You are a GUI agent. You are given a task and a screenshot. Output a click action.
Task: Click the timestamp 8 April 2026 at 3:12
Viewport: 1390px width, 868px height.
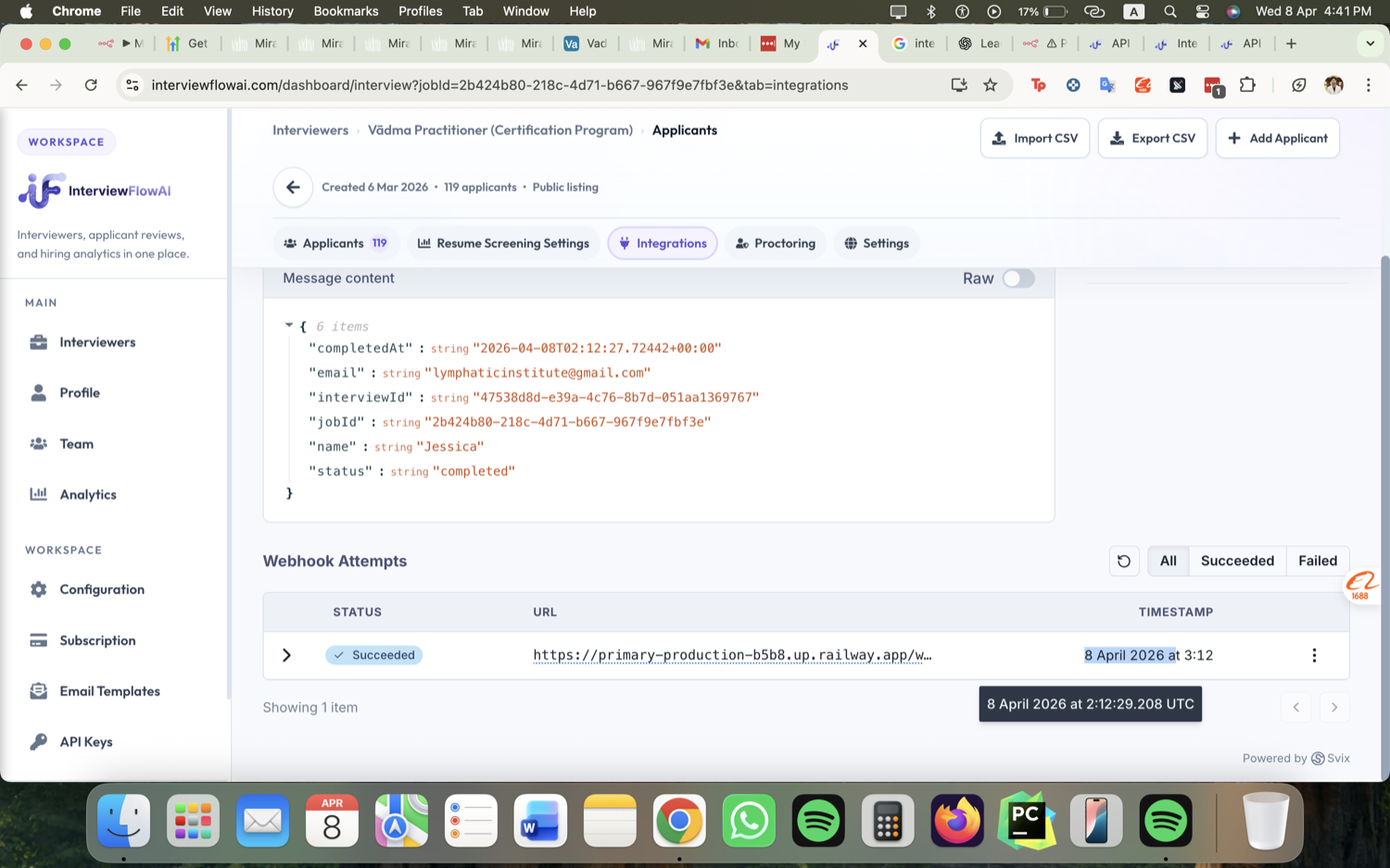[1149, 655]
